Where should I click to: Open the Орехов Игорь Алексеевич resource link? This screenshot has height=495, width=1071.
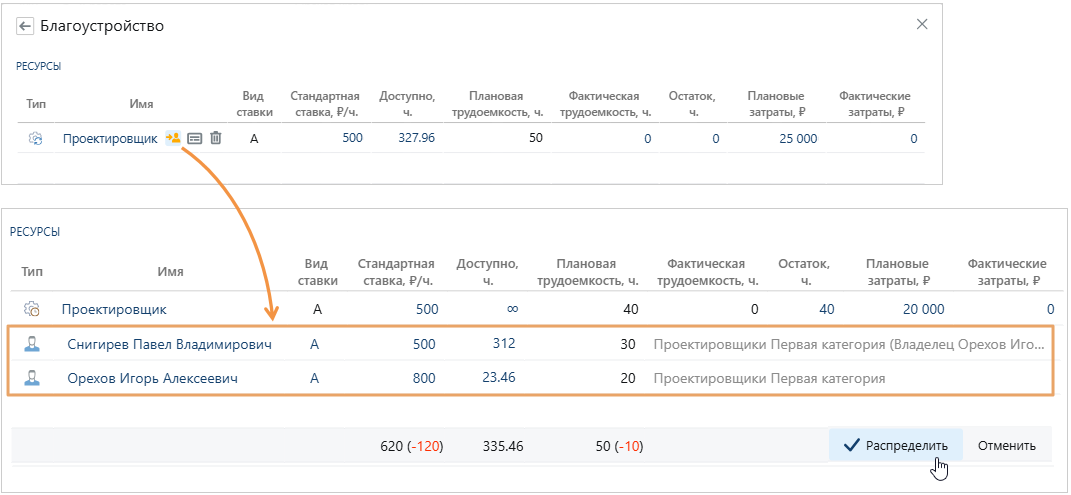(x=152, y=379)
